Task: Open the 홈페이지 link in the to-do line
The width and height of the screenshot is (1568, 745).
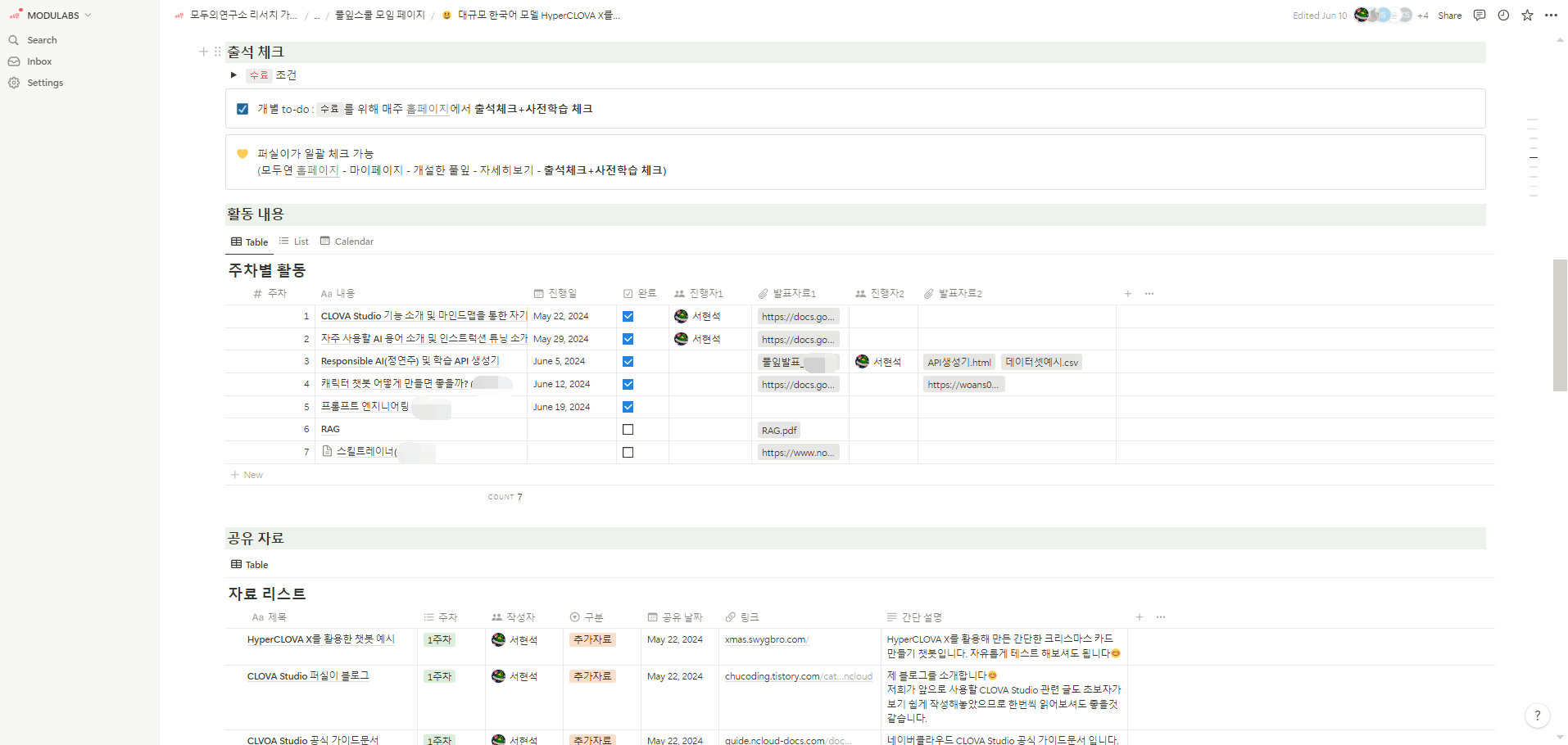Action: pyautogui.click(x=427, y=109)
